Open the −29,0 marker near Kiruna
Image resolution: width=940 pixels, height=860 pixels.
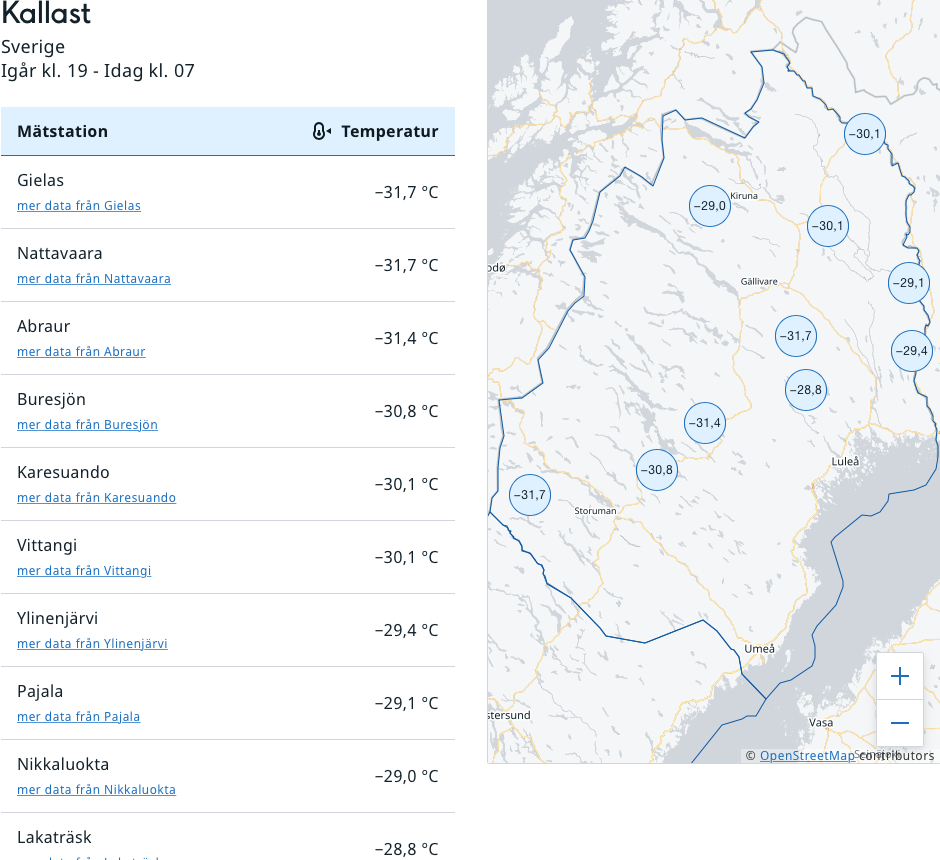tap(710, 206)
